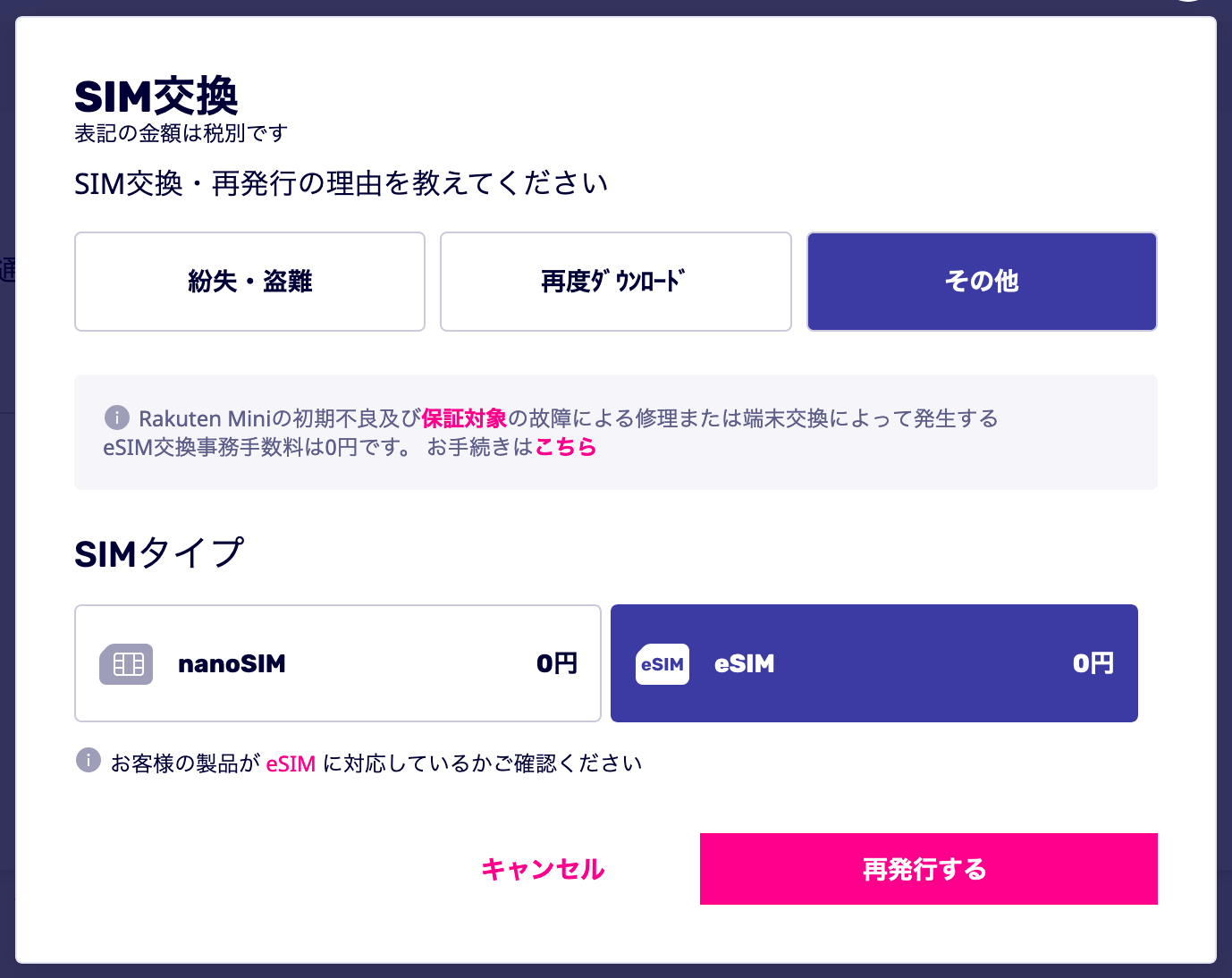Click the 0円 price on eSIM option
Viewport: 1232px width, 978px height.
pos(1093,663)
